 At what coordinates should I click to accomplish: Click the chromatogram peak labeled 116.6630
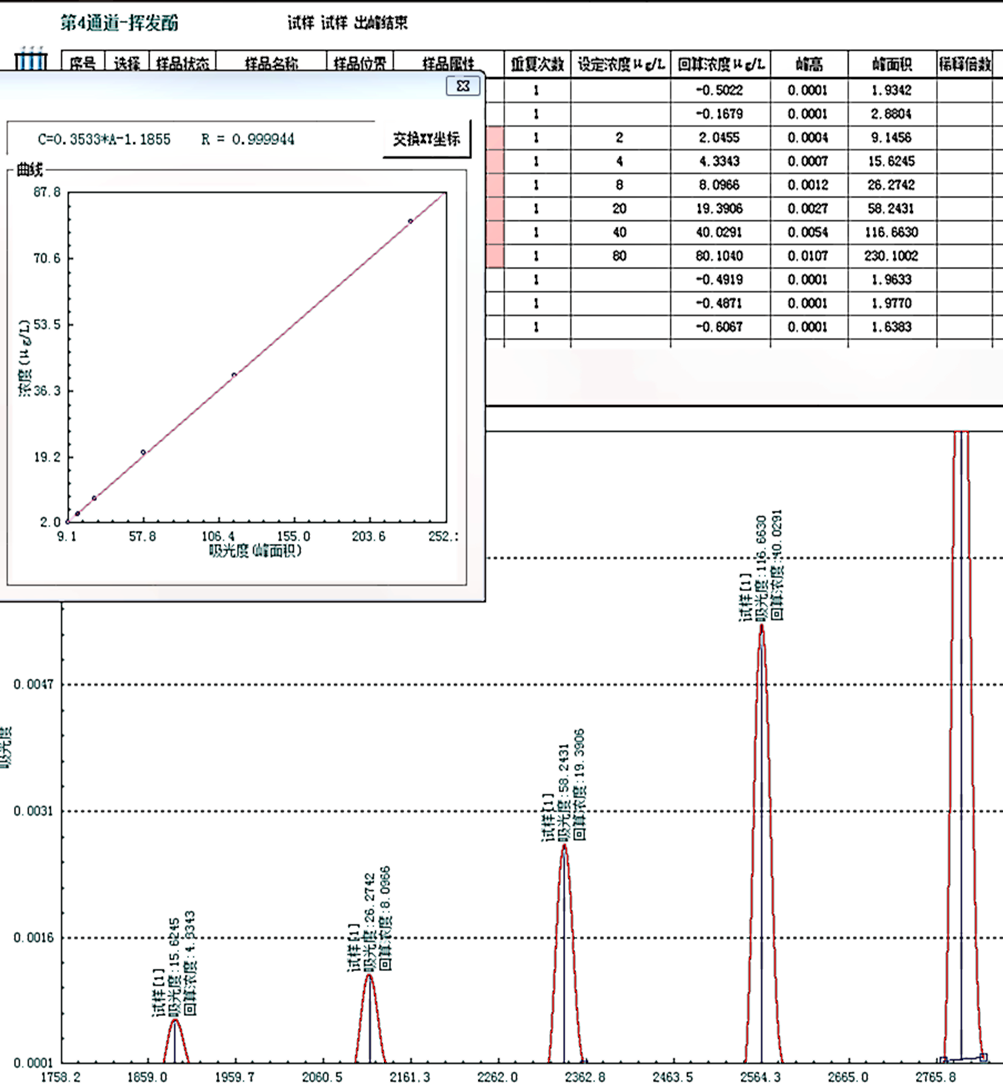click(x=762, y=640)
